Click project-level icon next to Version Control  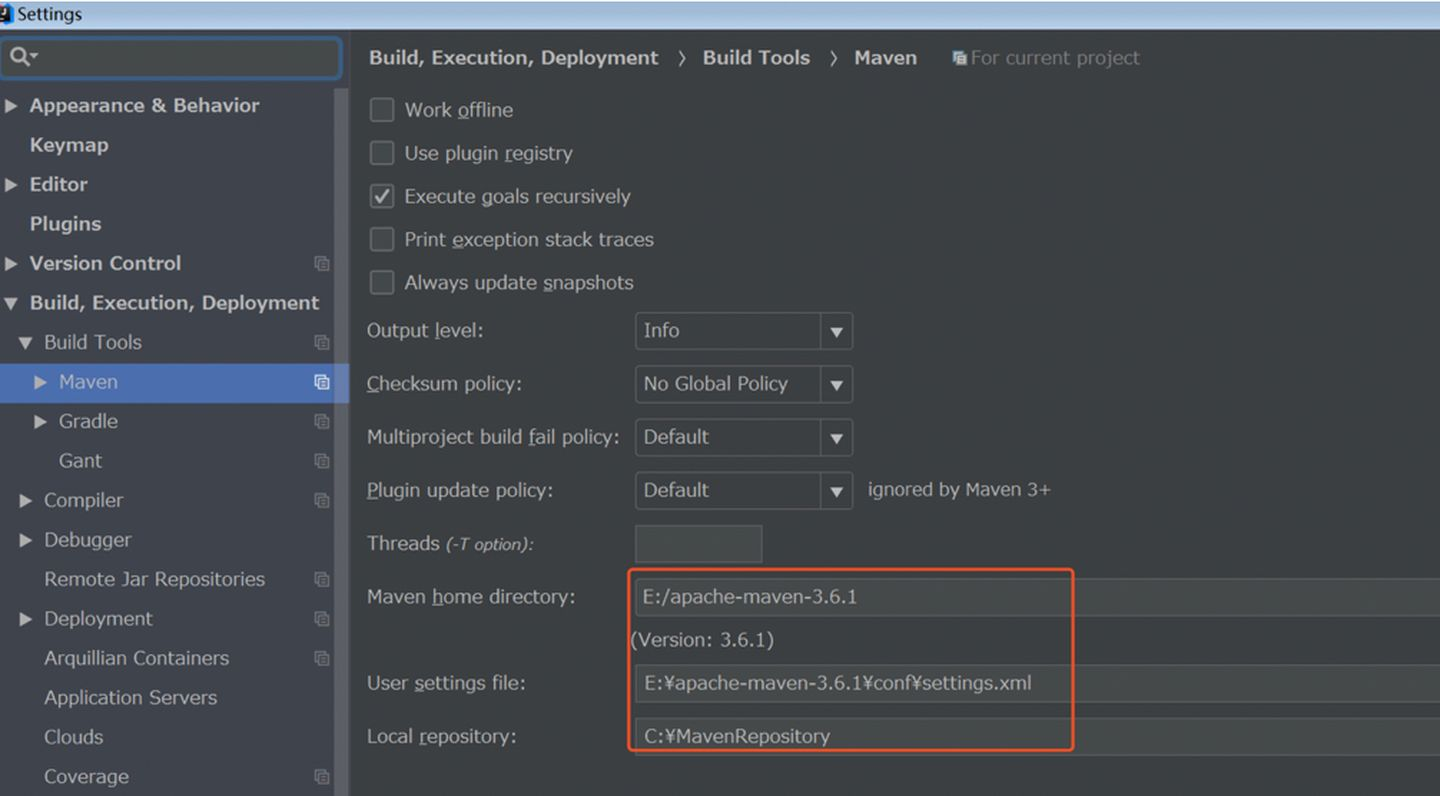point(321,264)
